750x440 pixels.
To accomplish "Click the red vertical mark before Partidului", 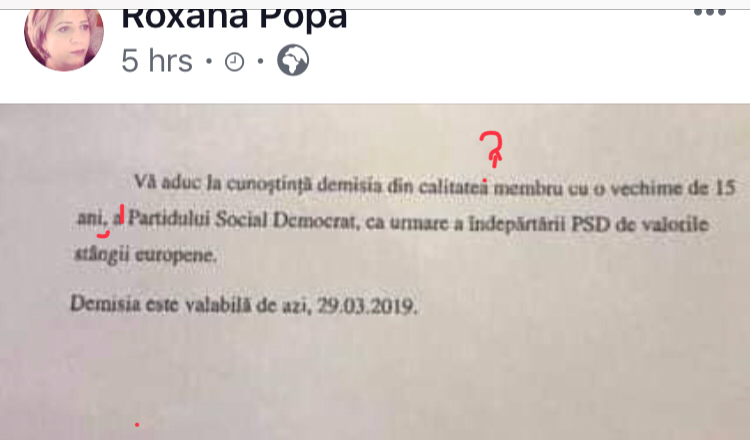I will point(122,214).
